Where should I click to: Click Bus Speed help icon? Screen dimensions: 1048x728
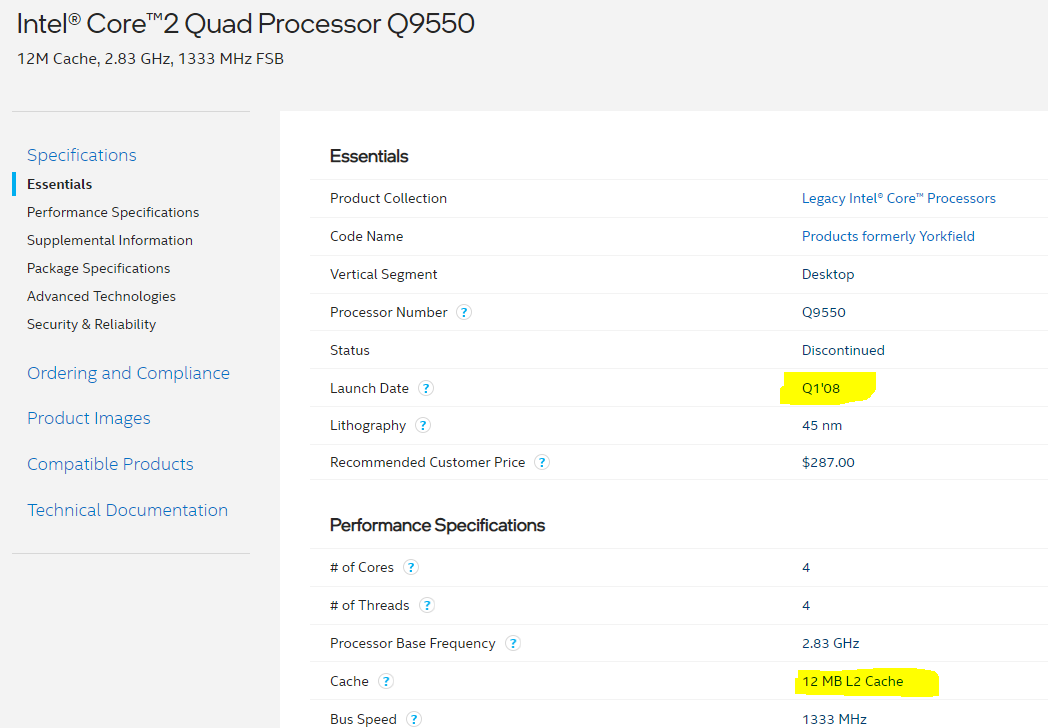coord(414,719)
